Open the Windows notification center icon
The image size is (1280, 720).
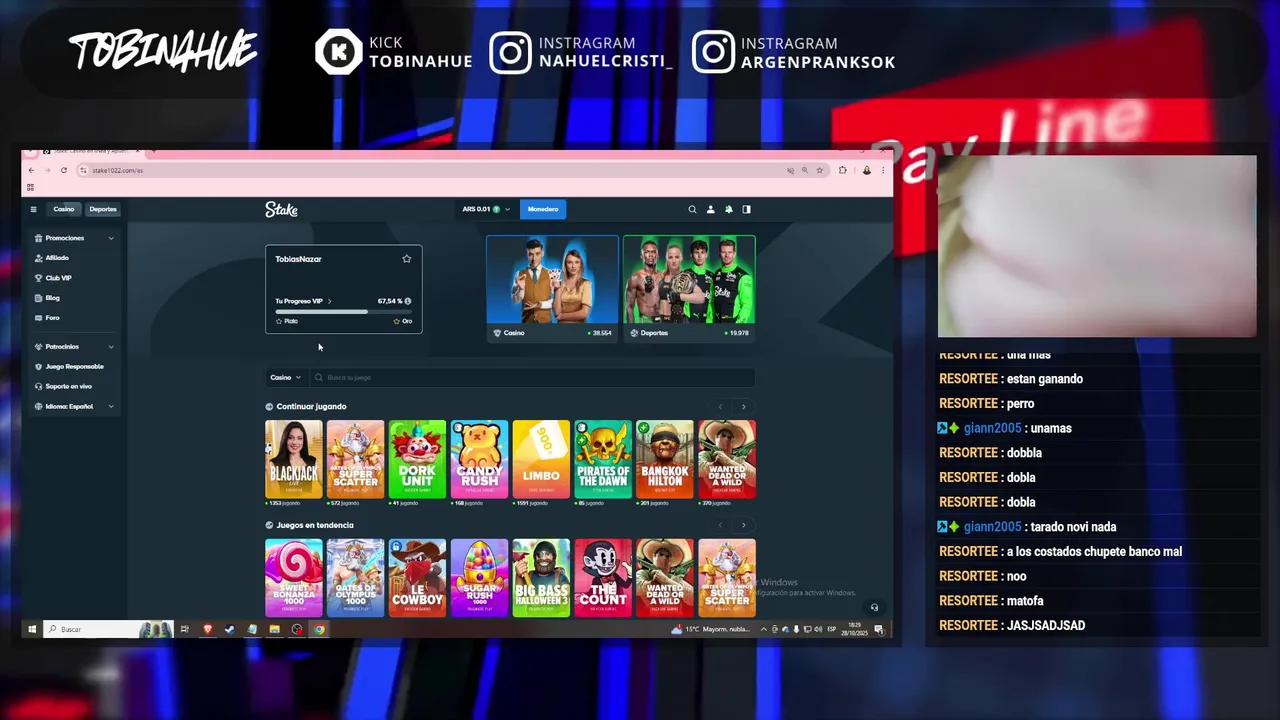pyautogui.click(x=878, y=629)
